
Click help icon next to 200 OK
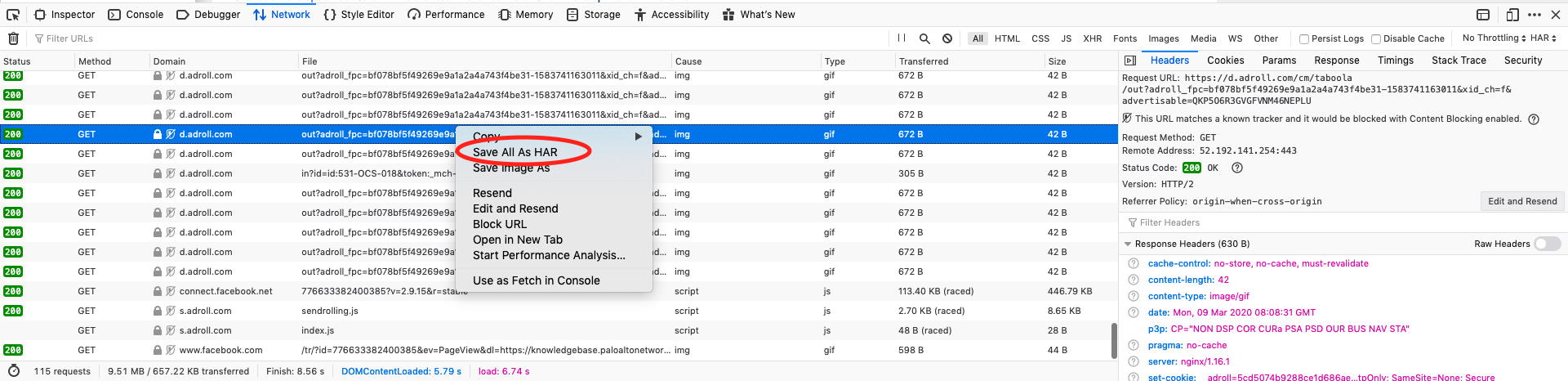[x=1237, y=168]
